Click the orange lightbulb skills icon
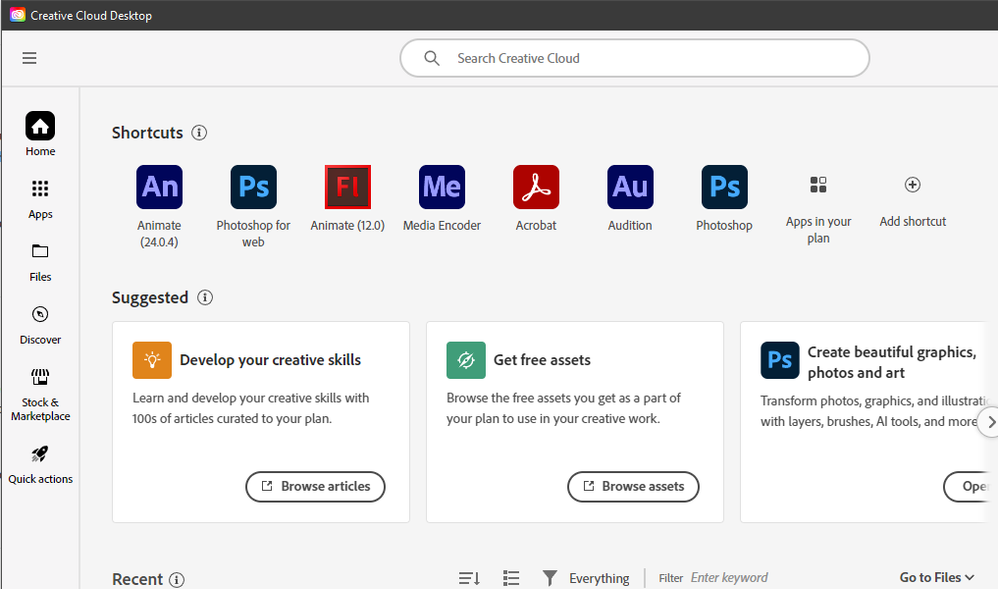The image size is (998, 589). pyautogui.click(x=152, y=360)
